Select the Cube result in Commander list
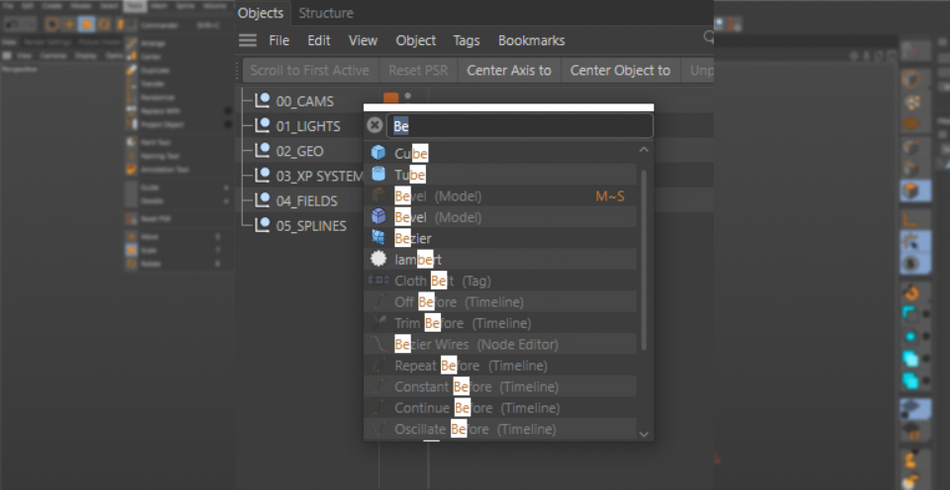This screenshot has height=490, width=950. click(x=500, y=154)
